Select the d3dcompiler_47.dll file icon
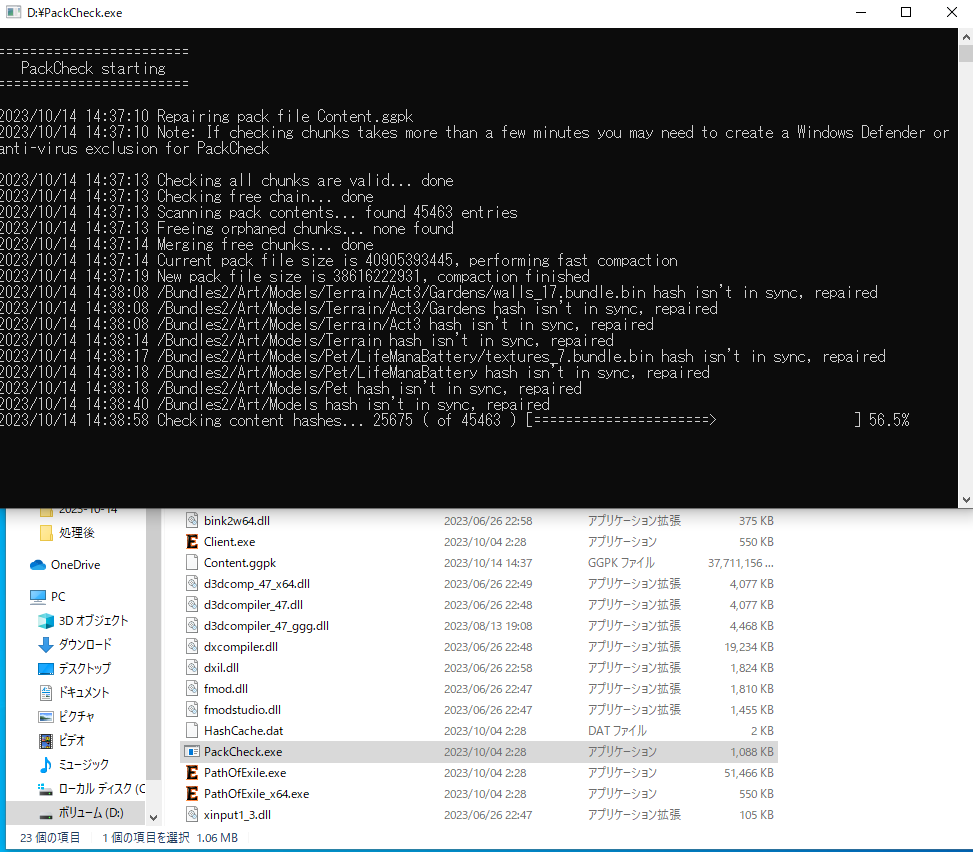The image size is (973, 852). (x=192, y=605)
